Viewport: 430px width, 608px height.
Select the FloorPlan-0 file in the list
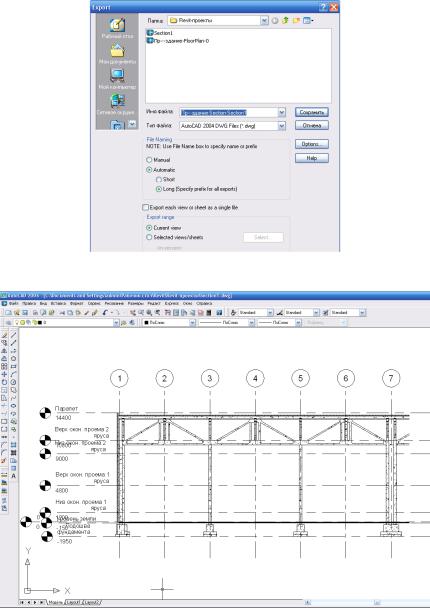click(178, 41)
